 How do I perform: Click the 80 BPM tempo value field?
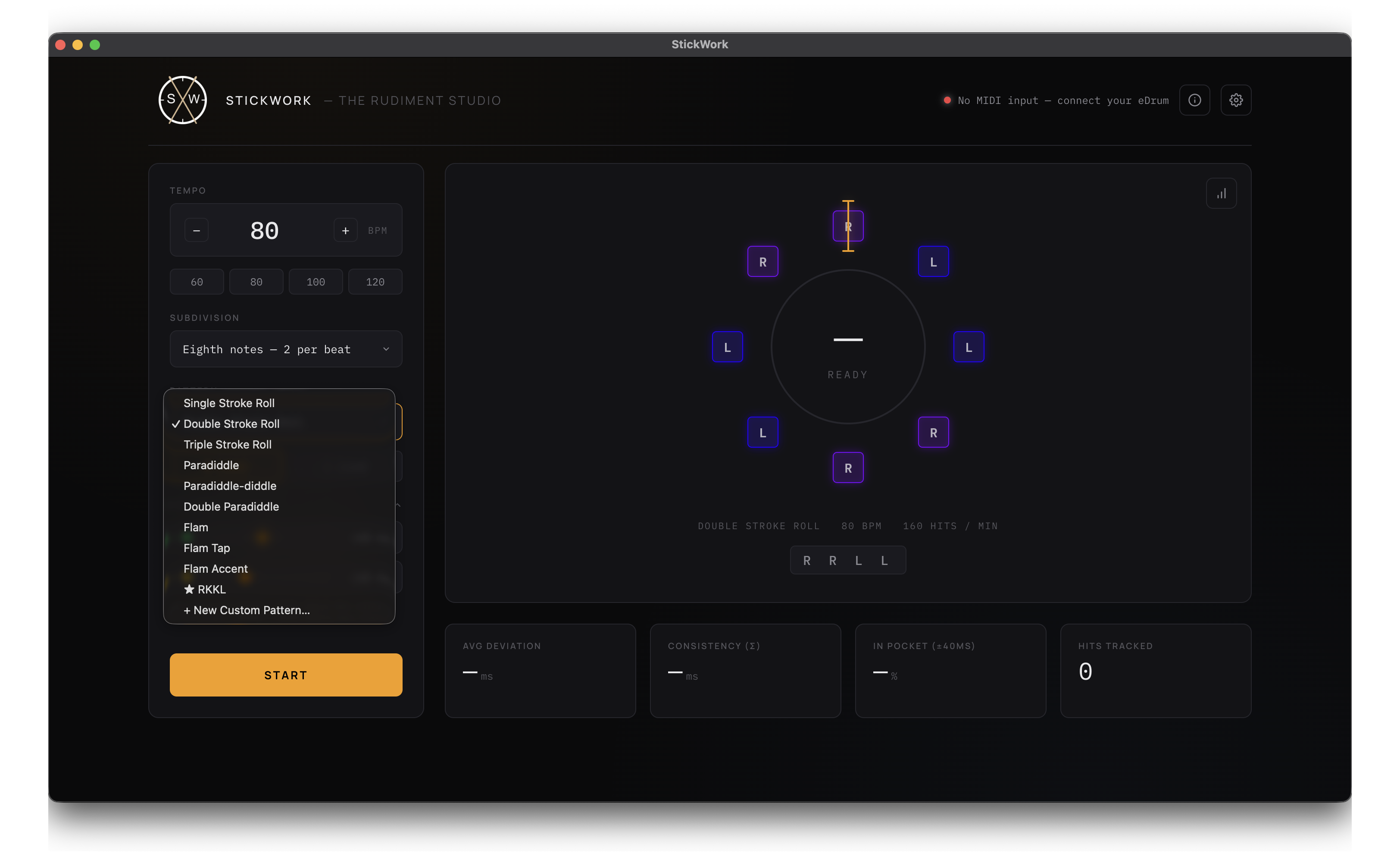pos(264,230)
